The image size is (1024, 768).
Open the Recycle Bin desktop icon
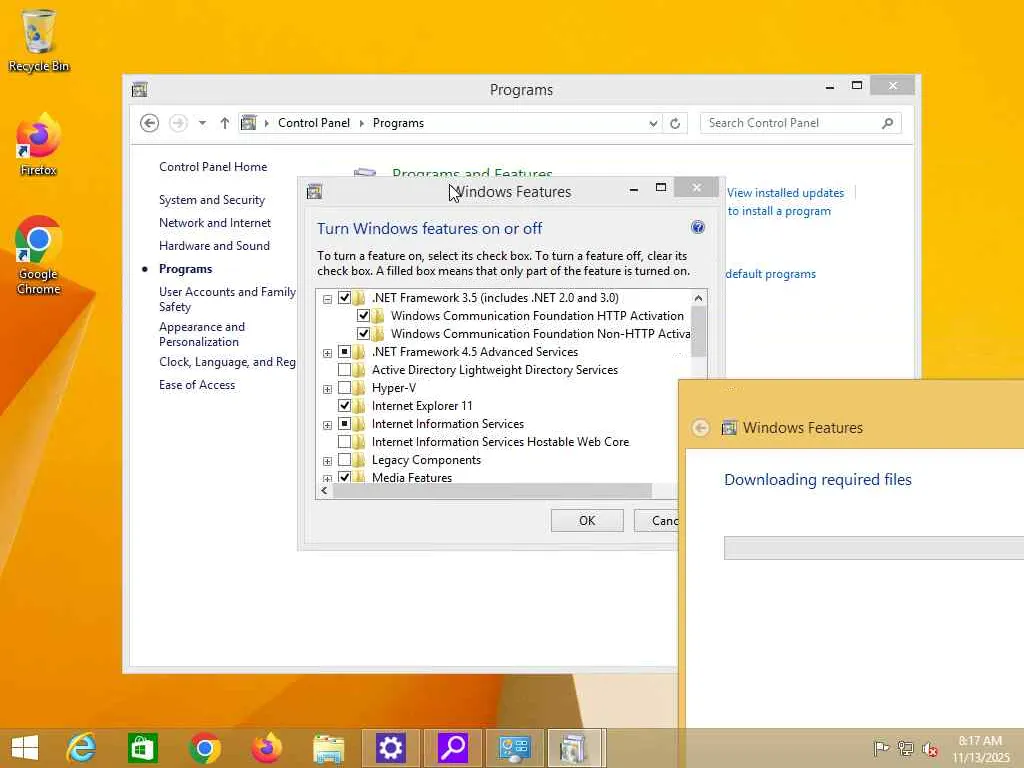tap(39, 40)
